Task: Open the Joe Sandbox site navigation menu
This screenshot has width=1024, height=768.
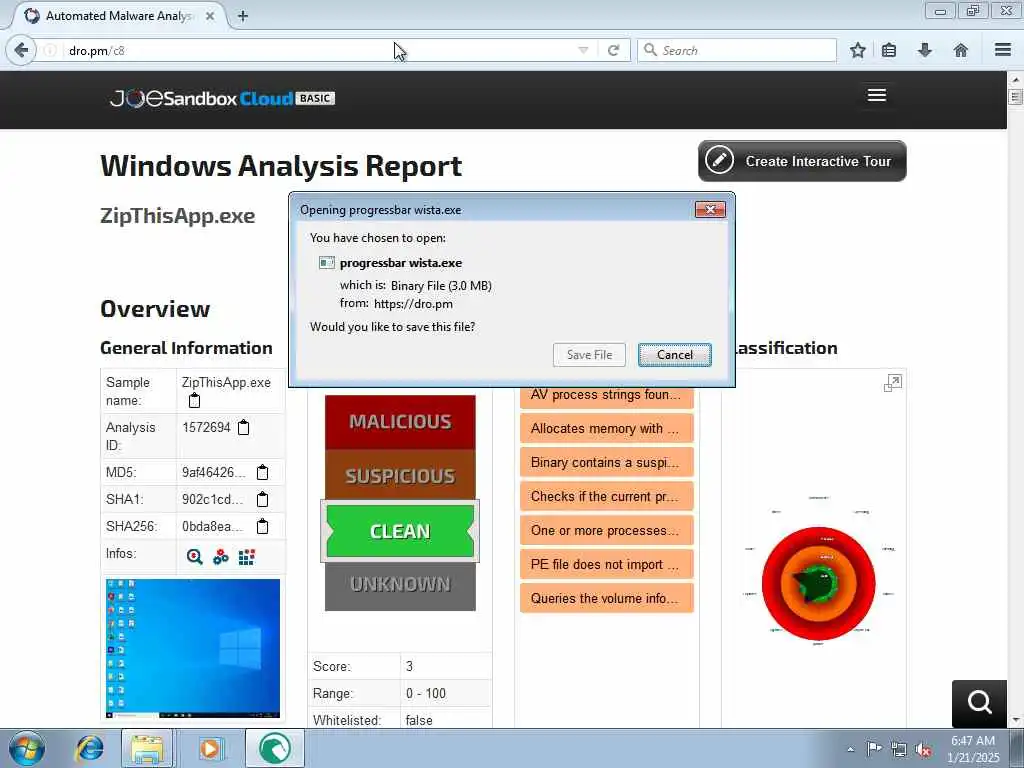Action: pos(876,95)
